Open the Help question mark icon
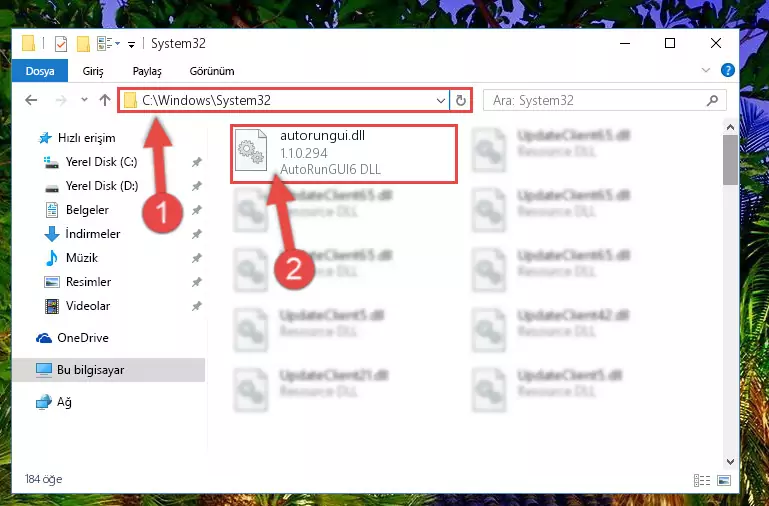Screen dimensions: 769x506 728,70
